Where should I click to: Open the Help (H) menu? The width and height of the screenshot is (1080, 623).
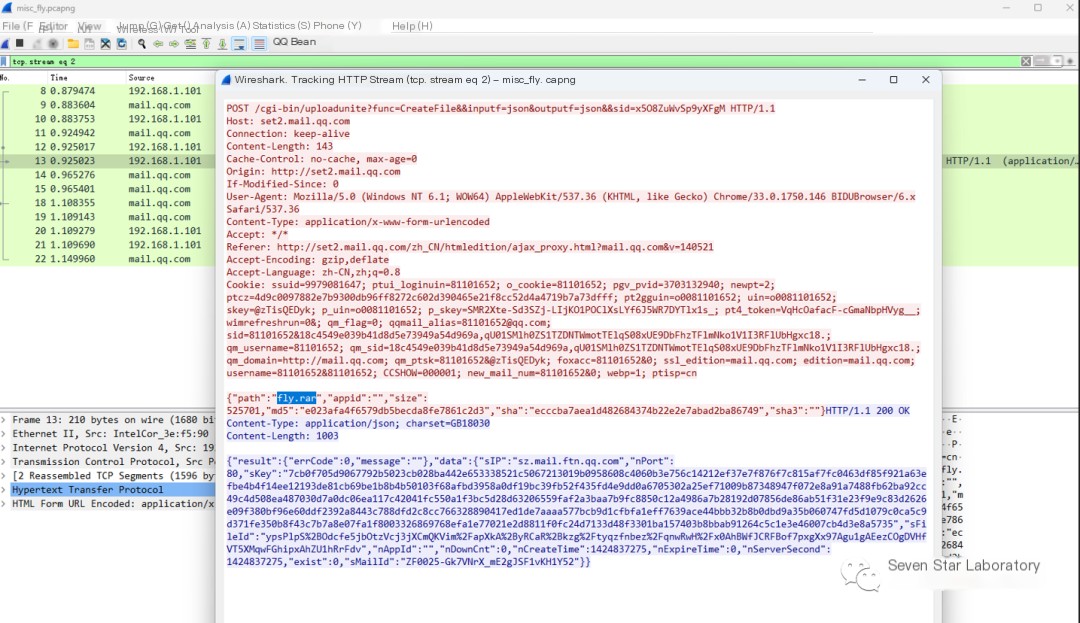(412, 26)
